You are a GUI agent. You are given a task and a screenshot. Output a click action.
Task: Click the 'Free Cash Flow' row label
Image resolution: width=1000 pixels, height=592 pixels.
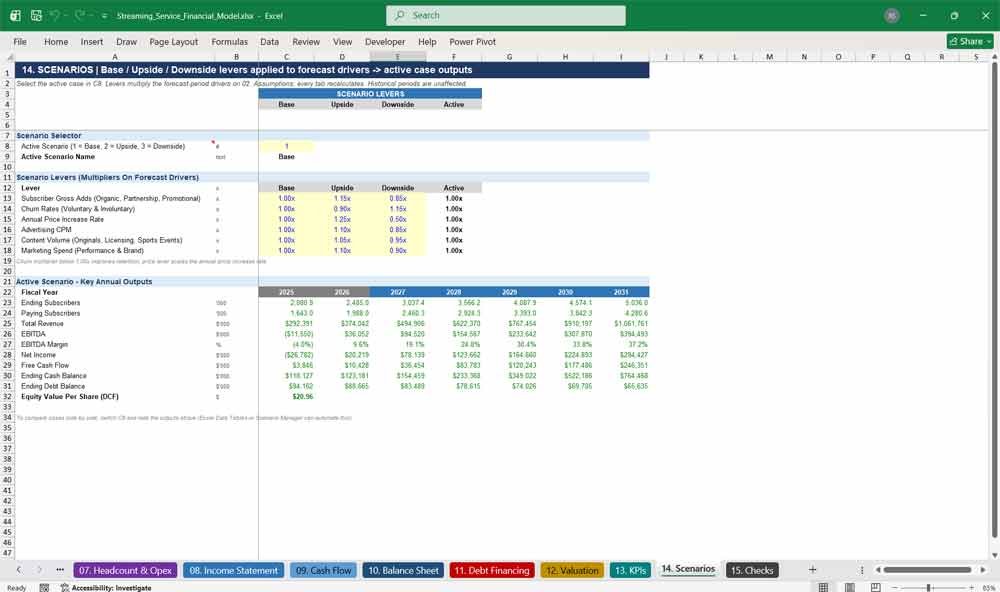[x=45, y=366]
